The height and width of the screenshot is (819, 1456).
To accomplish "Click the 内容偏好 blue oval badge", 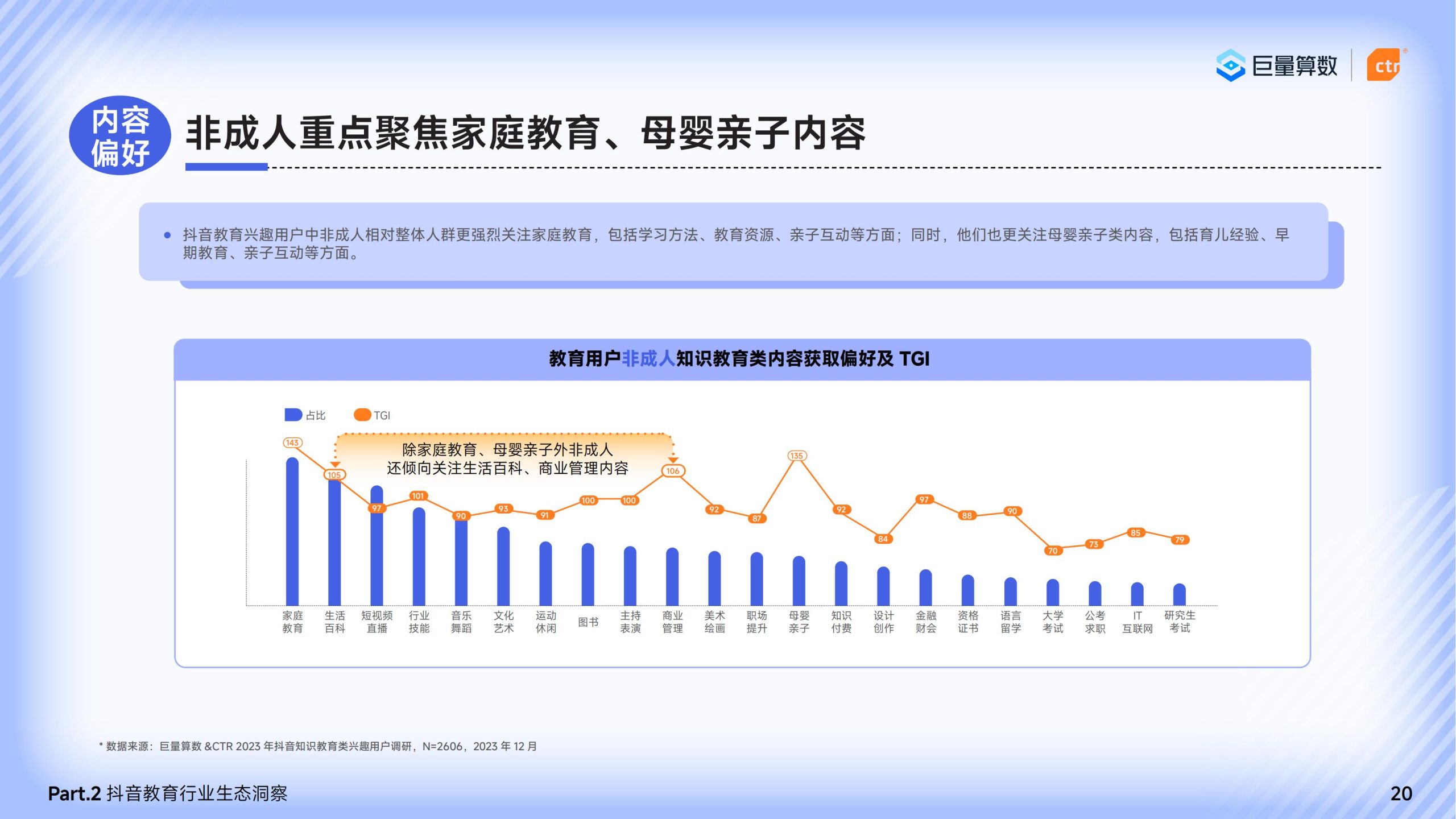I will [x=120, y=135].
